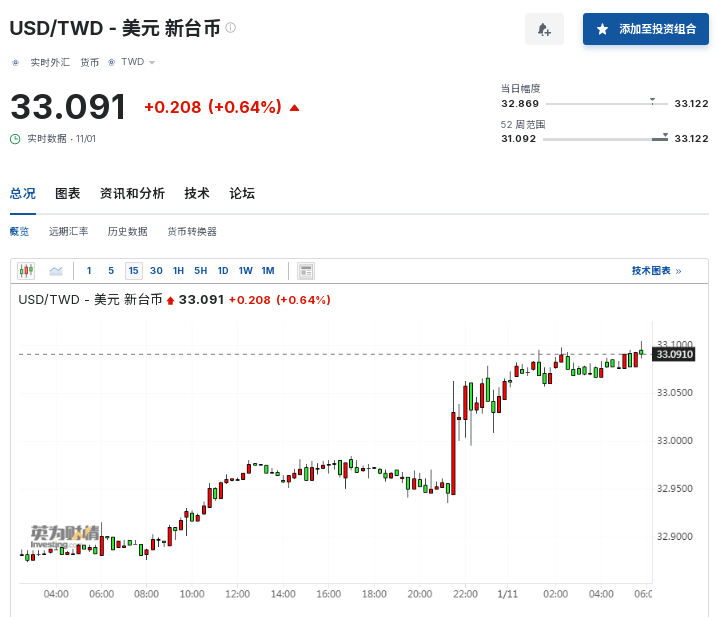717x617 pixels.
Task: Switch to the 技术 tab
Action: pos(197,193)
